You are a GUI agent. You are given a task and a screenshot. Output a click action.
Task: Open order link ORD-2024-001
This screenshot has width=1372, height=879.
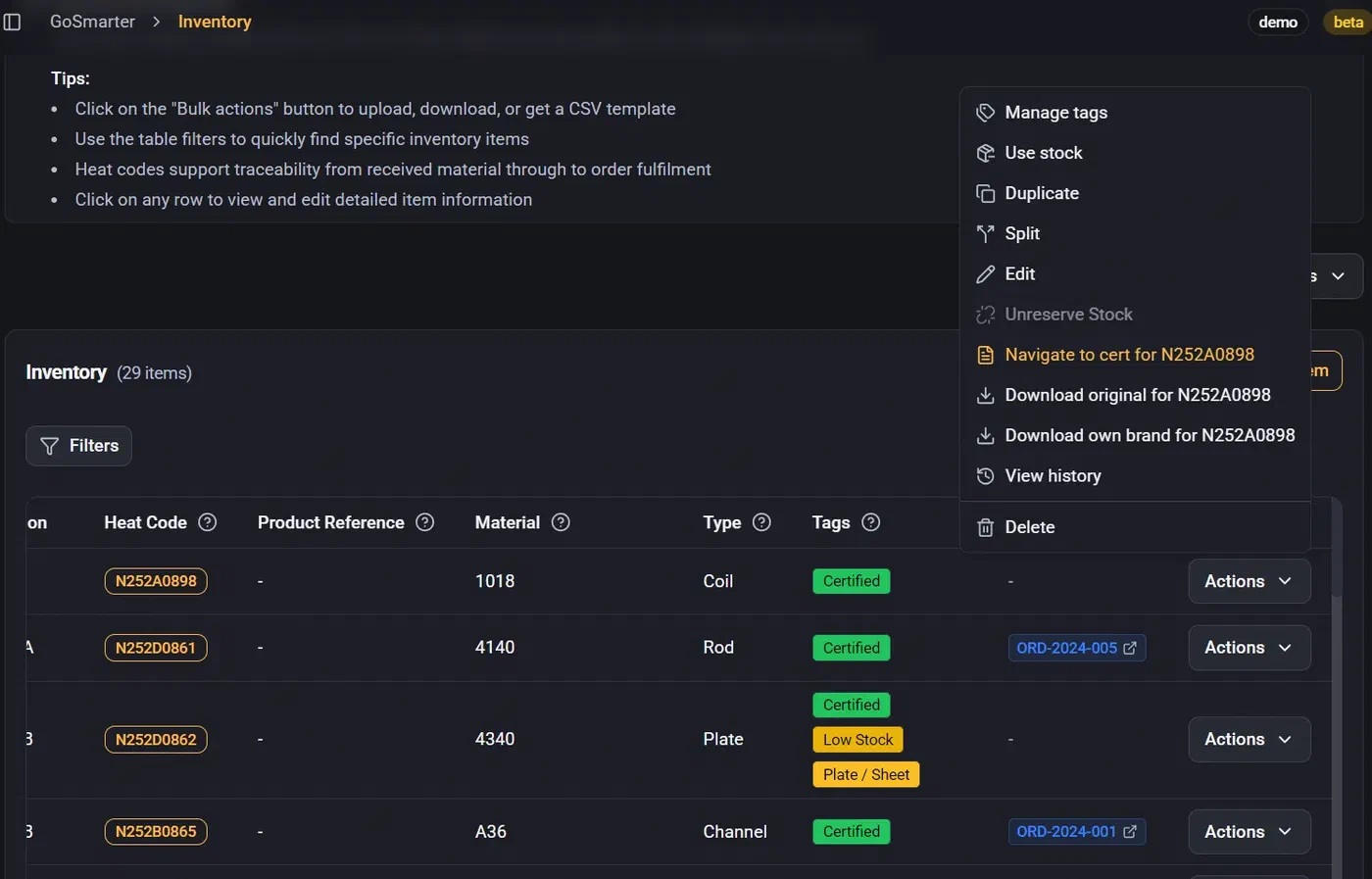(x=1077, y=832)
